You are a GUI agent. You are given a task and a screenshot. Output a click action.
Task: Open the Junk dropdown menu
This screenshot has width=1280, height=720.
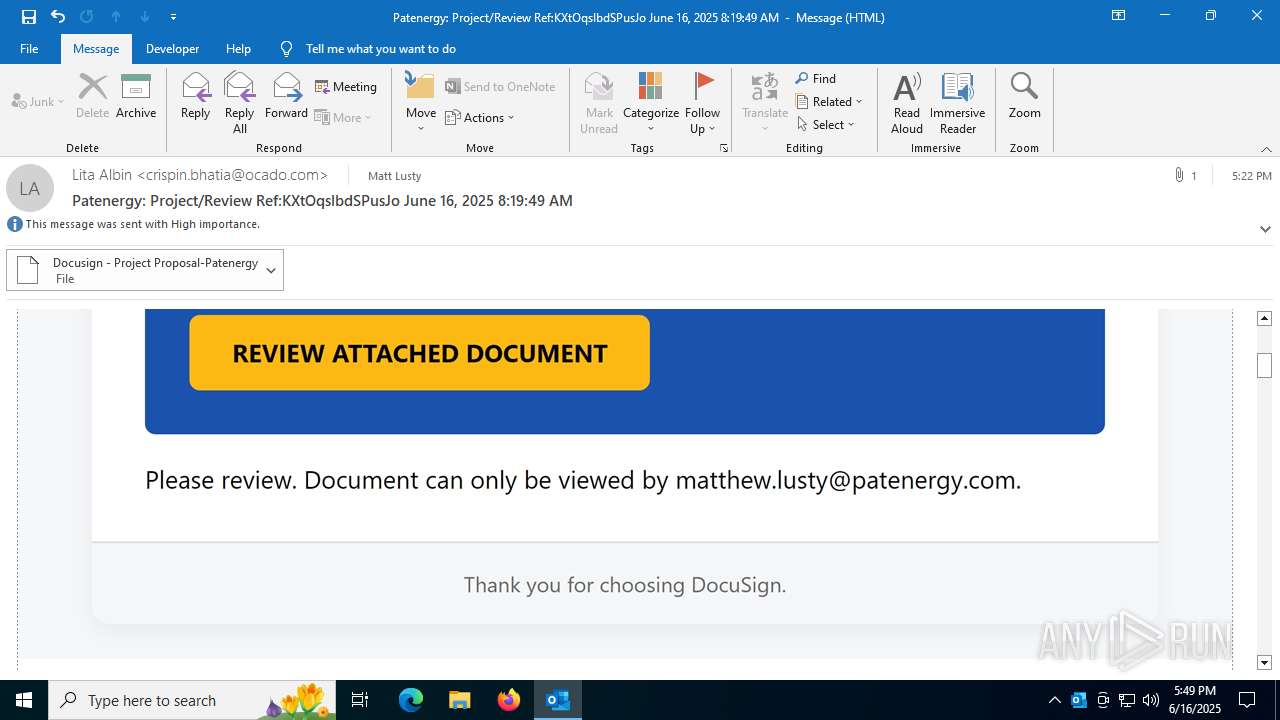click(38, 101)
